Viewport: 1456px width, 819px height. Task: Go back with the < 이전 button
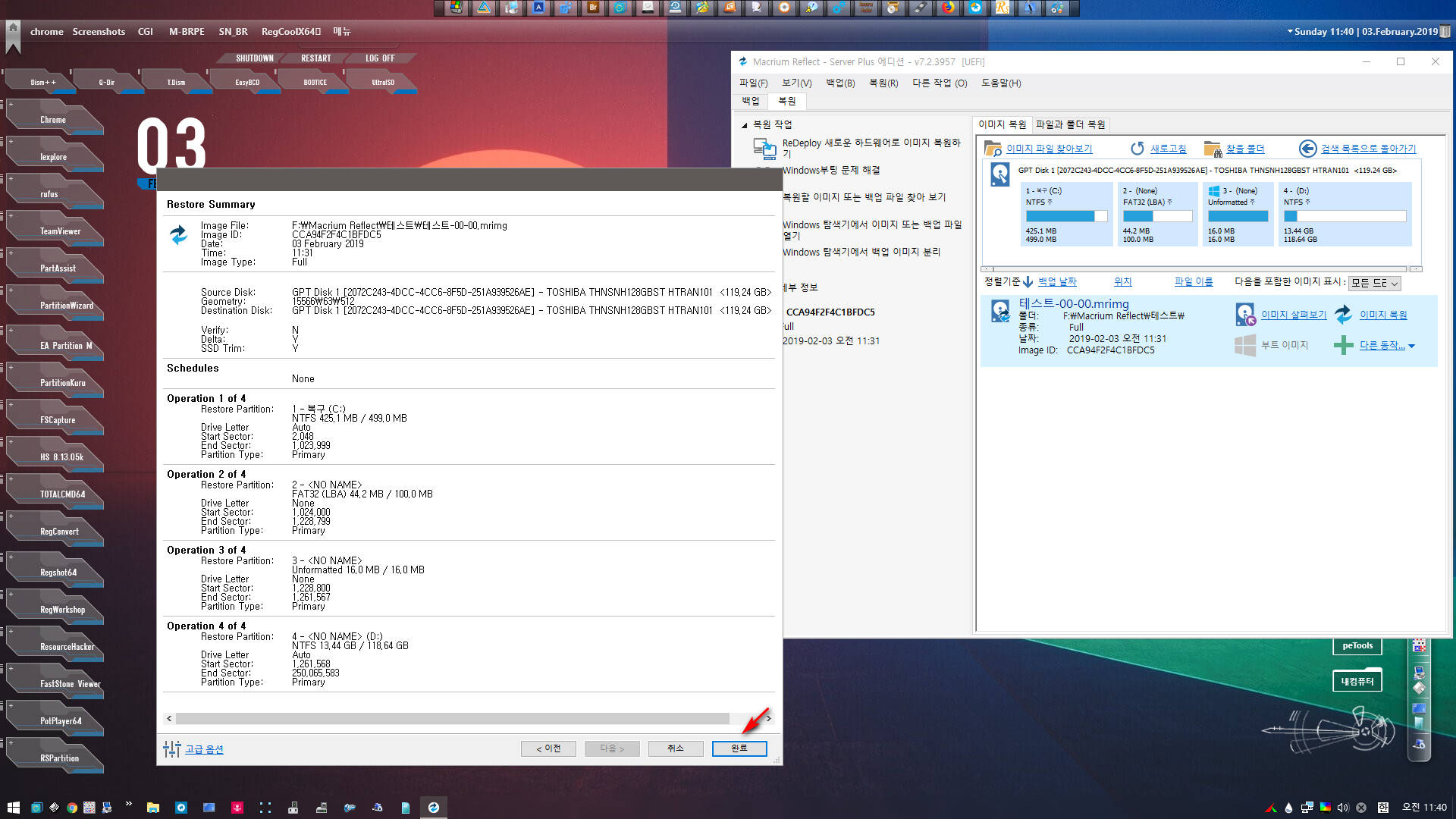coord(548,748)
